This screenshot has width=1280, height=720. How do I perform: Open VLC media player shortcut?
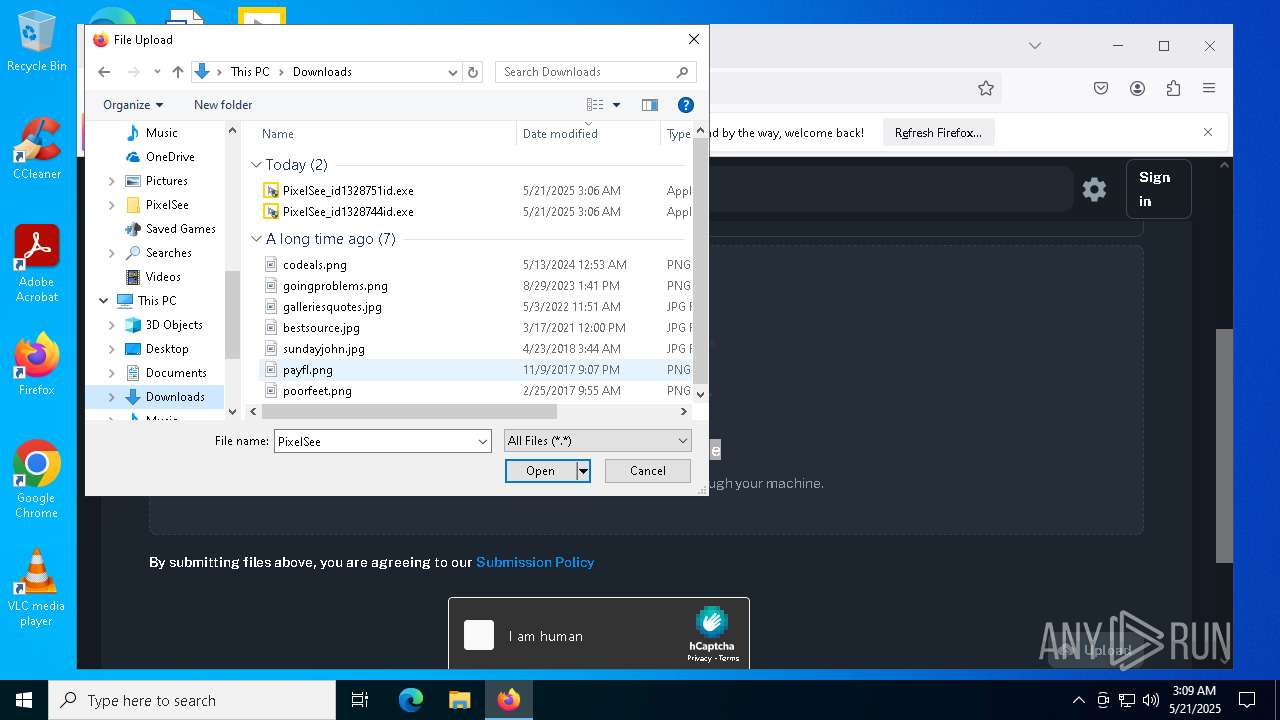tap(36, 588)
